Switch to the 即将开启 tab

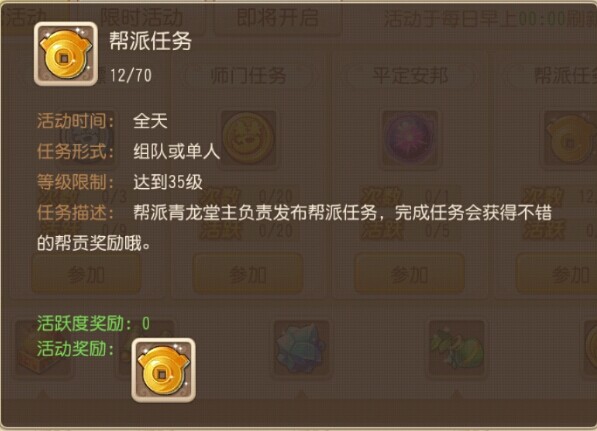pos(278,18)
